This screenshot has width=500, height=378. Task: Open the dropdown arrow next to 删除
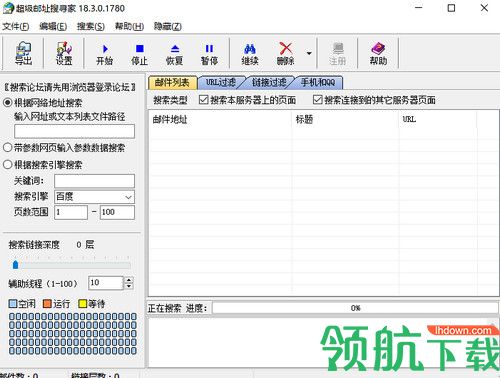coord(309,53)
